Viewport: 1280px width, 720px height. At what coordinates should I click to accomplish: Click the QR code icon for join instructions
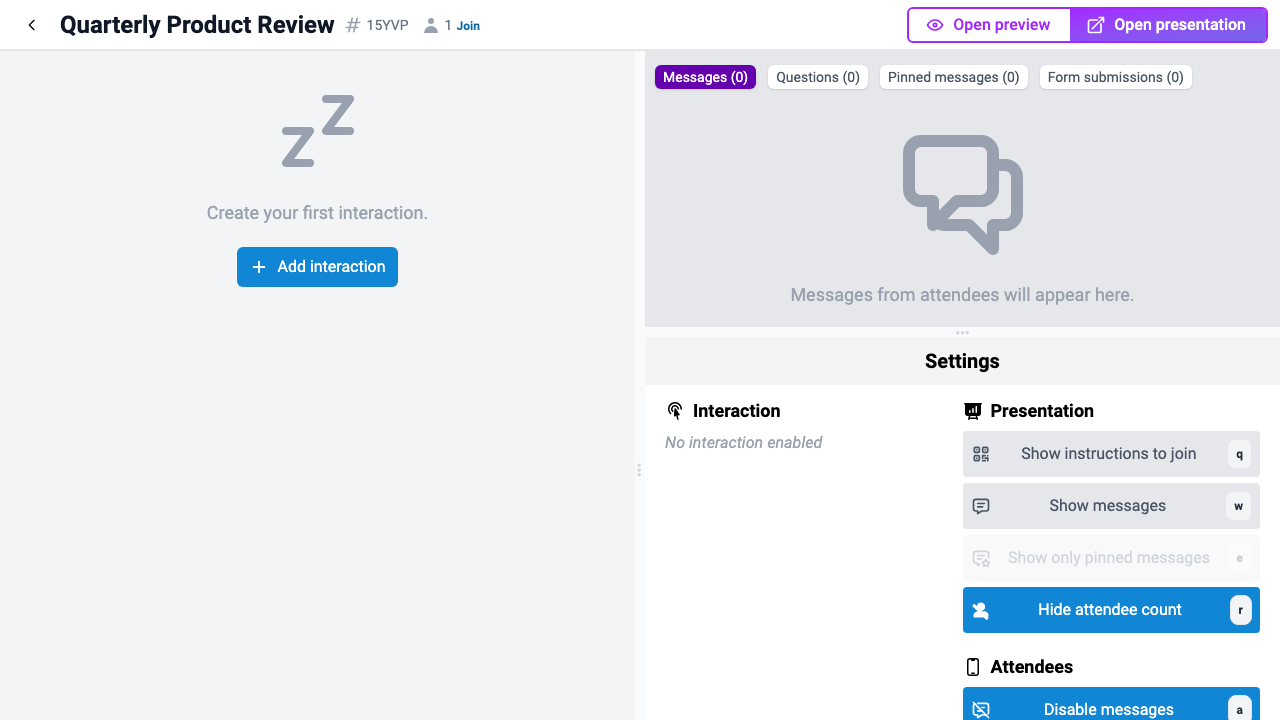[x=981, y=454]
